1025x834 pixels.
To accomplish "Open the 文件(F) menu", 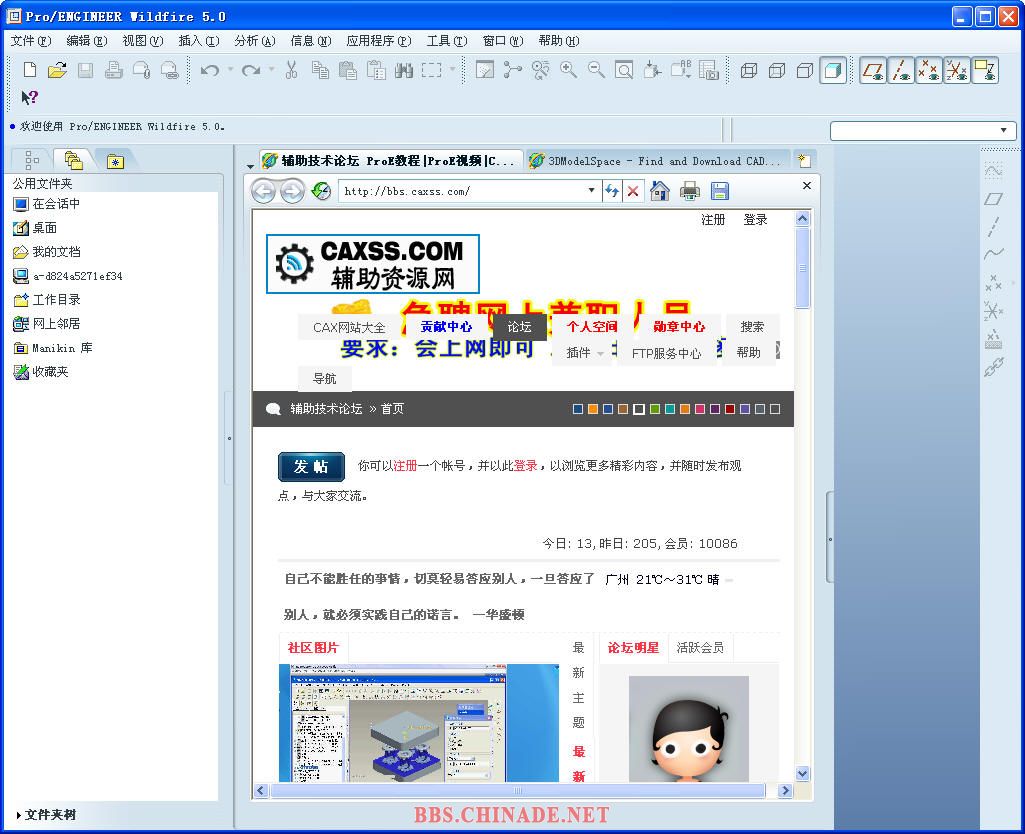I will pyautogui.click(x=30, y=41).
